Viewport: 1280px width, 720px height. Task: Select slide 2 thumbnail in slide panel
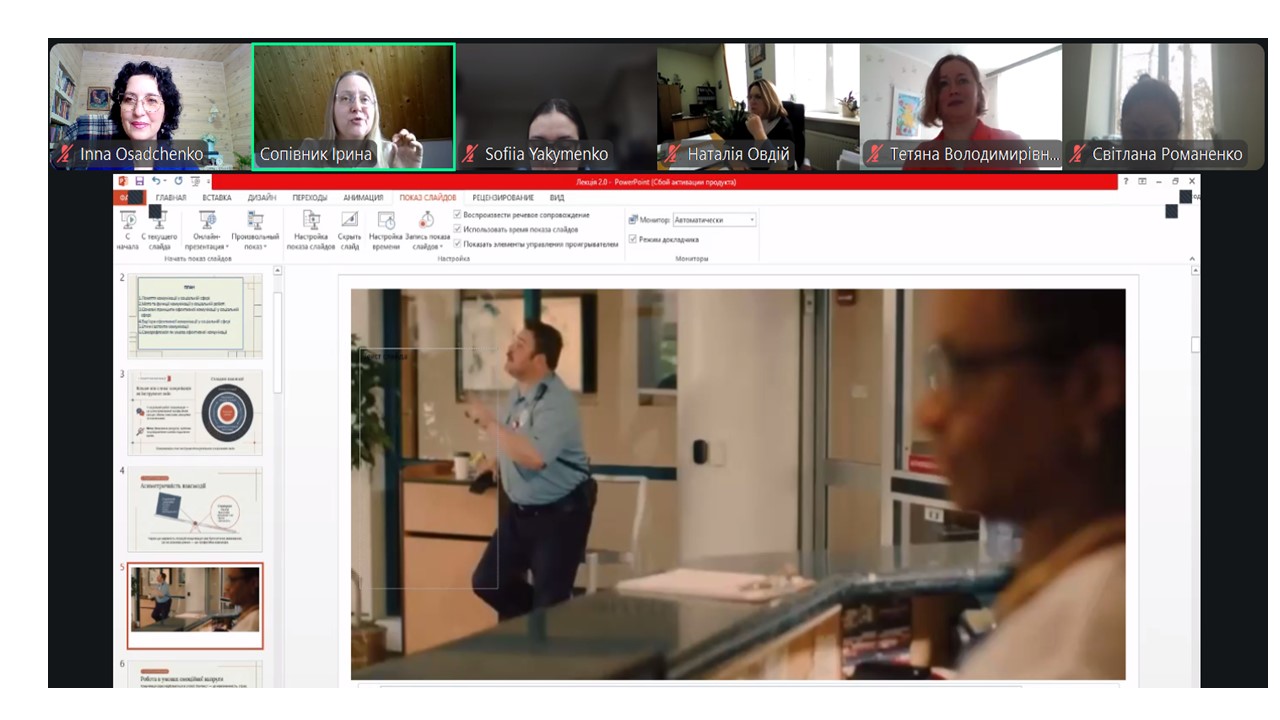click(x=195, y=316)
